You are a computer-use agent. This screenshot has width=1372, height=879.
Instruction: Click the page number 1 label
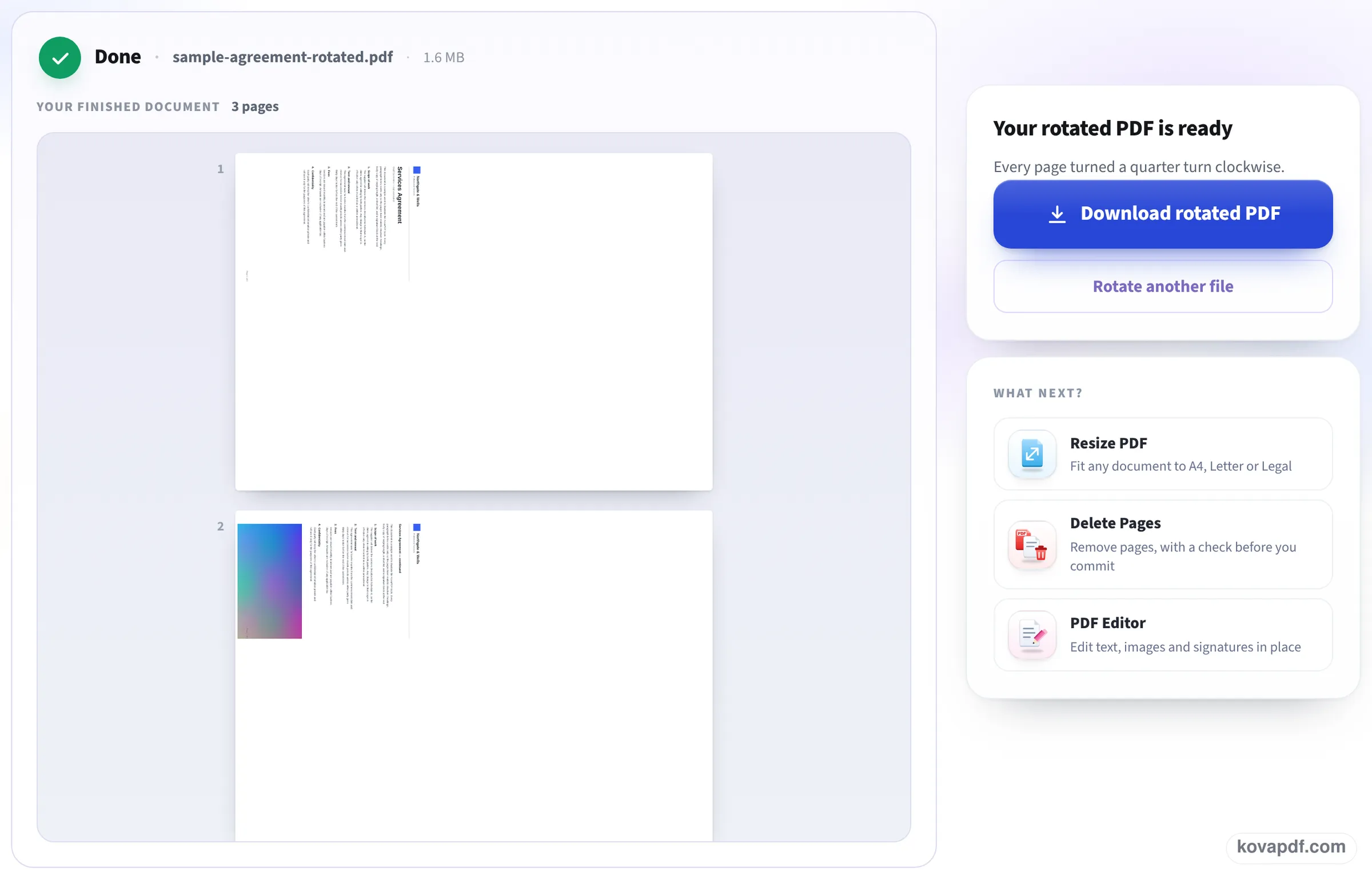pyautogui.click(x=220, y=169)
